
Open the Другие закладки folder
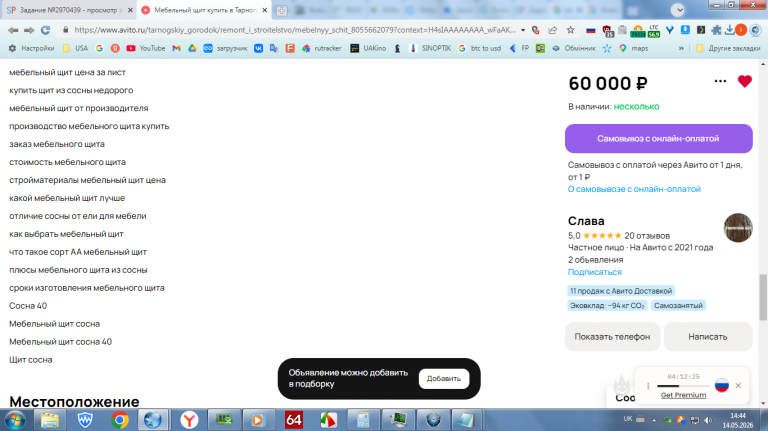(728, 48)
